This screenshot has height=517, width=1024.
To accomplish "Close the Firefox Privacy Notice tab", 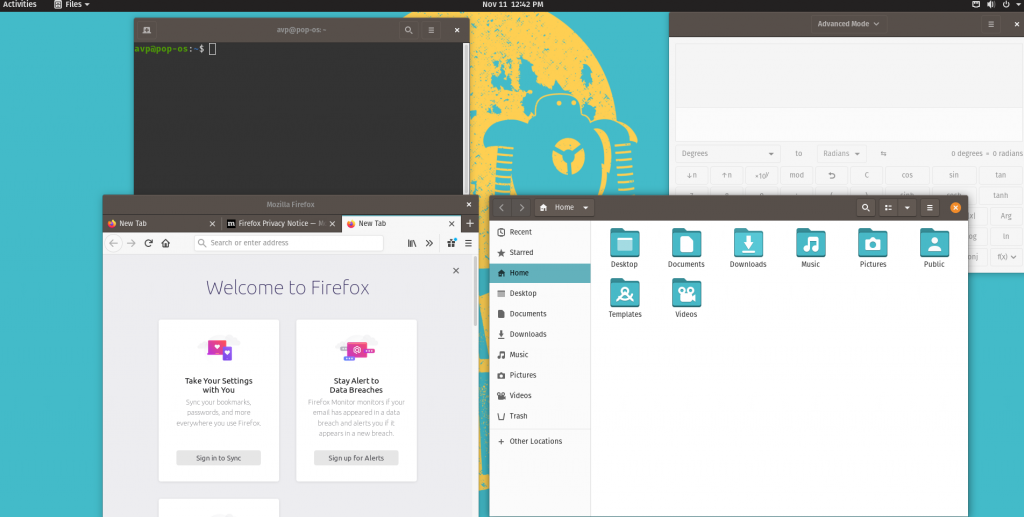I will point(332,223).
